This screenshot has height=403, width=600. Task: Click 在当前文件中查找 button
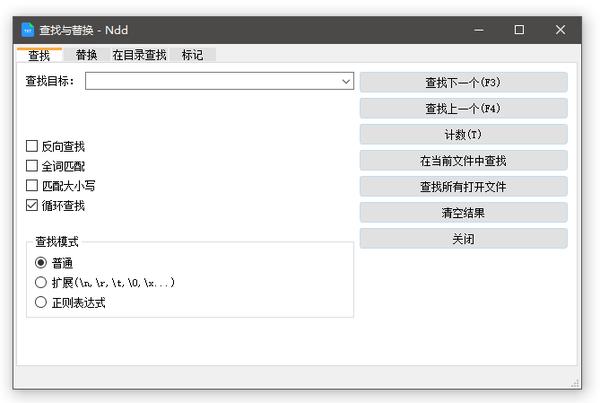(463, 160)
